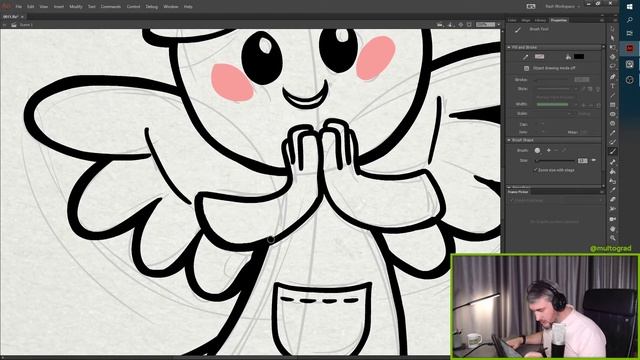Select the Paint Bucket tool
The image size is (640, 360).
tap(613, 171)
